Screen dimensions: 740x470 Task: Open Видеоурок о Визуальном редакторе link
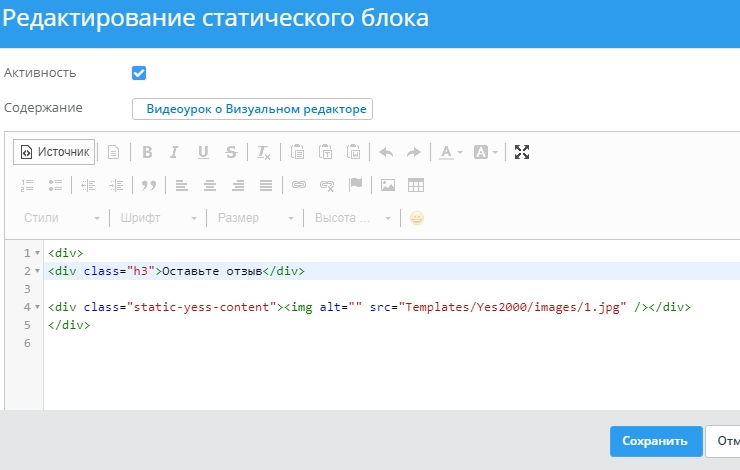pos(252,108)
